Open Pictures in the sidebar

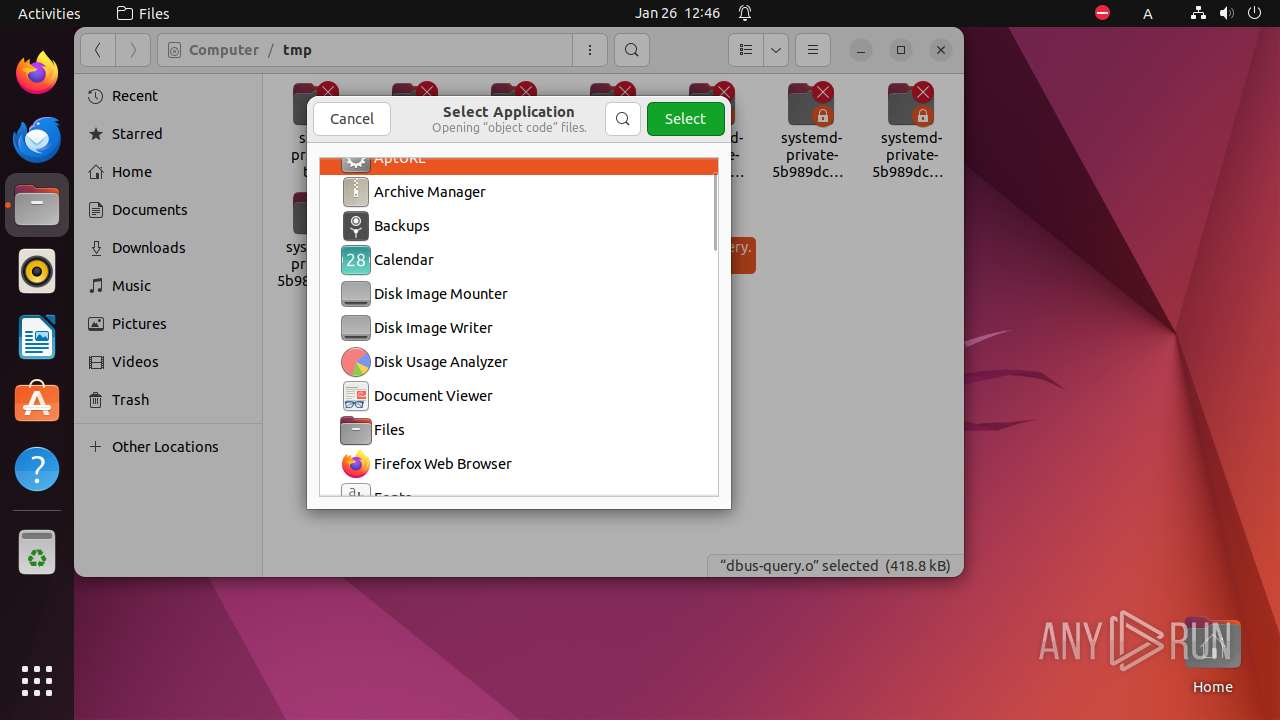click(x=168, y=324)
